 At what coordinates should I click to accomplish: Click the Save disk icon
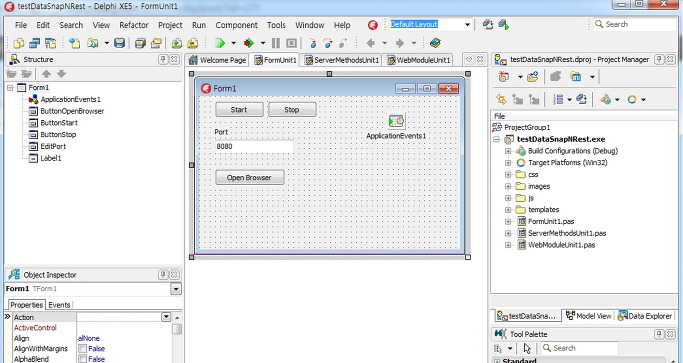click(119, 43)
